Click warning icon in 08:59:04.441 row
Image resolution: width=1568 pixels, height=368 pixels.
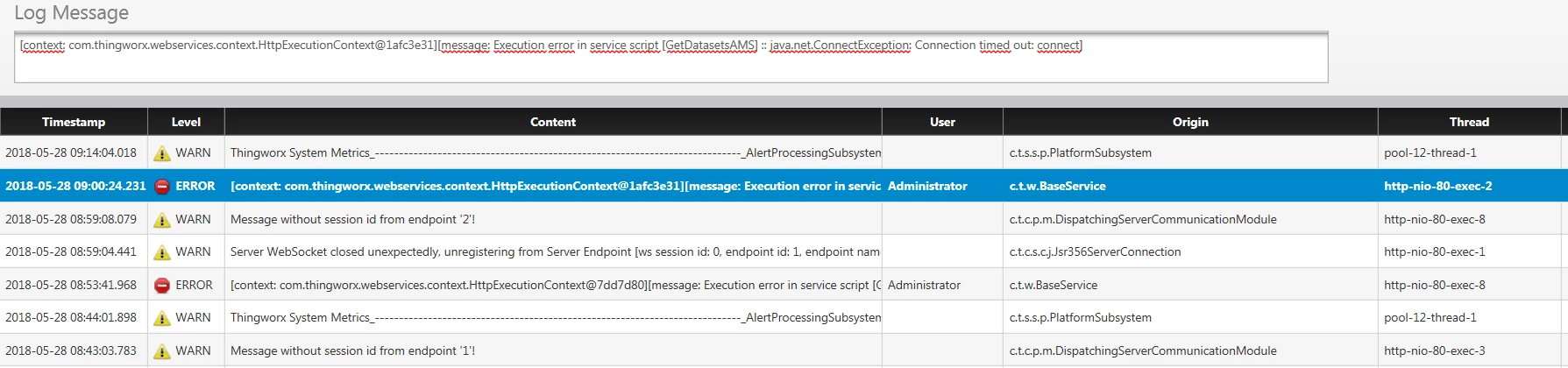coord(162,252)
